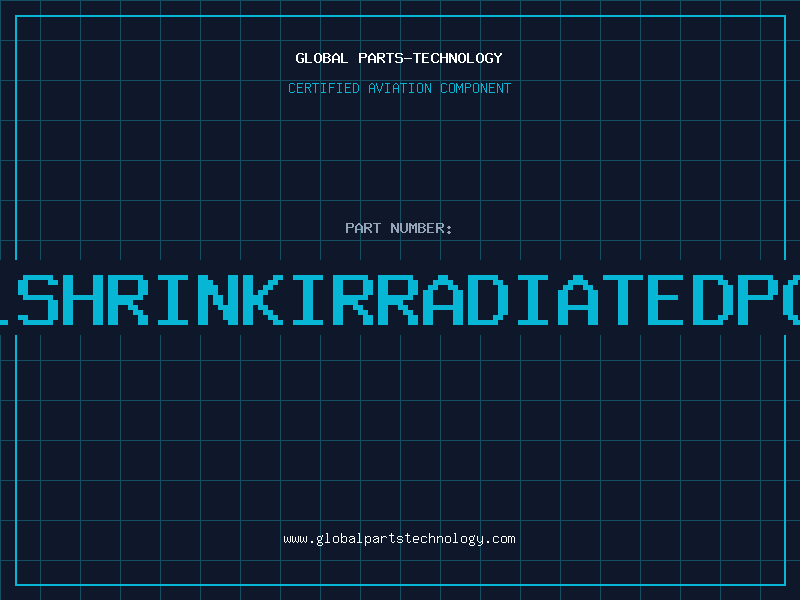
Task: Open the www.globalpartstechnology.com link
Action: 399,539
